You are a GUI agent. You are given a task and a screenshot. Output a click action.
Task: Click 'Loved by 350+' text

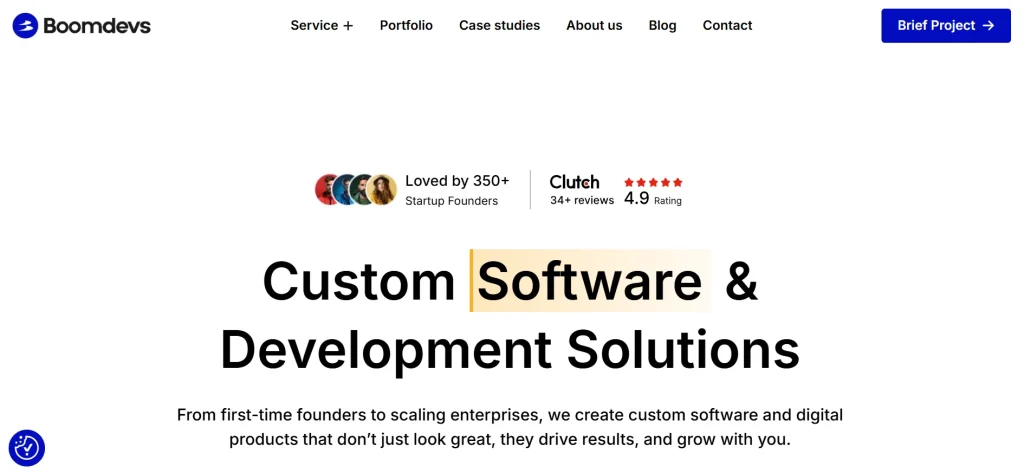pos(457,180)
